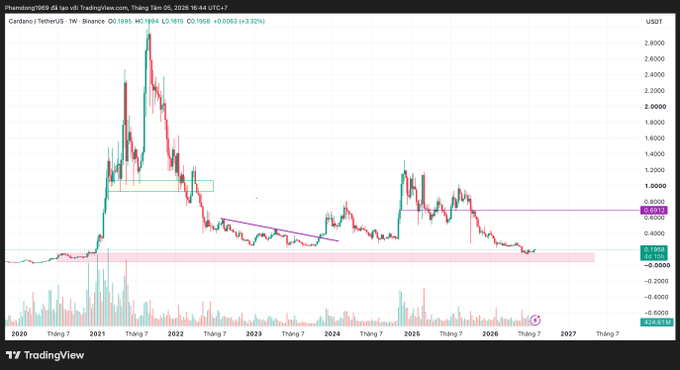
Task: Click the bold 1.0000 price axis label
Action: tap(655, 186)
